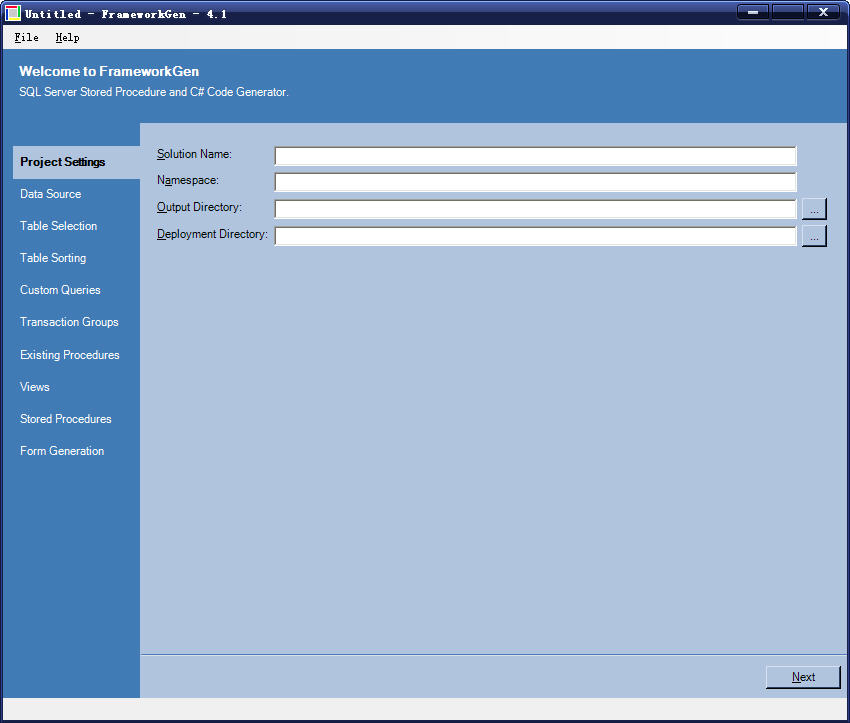Open the File menu
The height and width of the screenshot is (723, 850).
click(x=26, y=37)
